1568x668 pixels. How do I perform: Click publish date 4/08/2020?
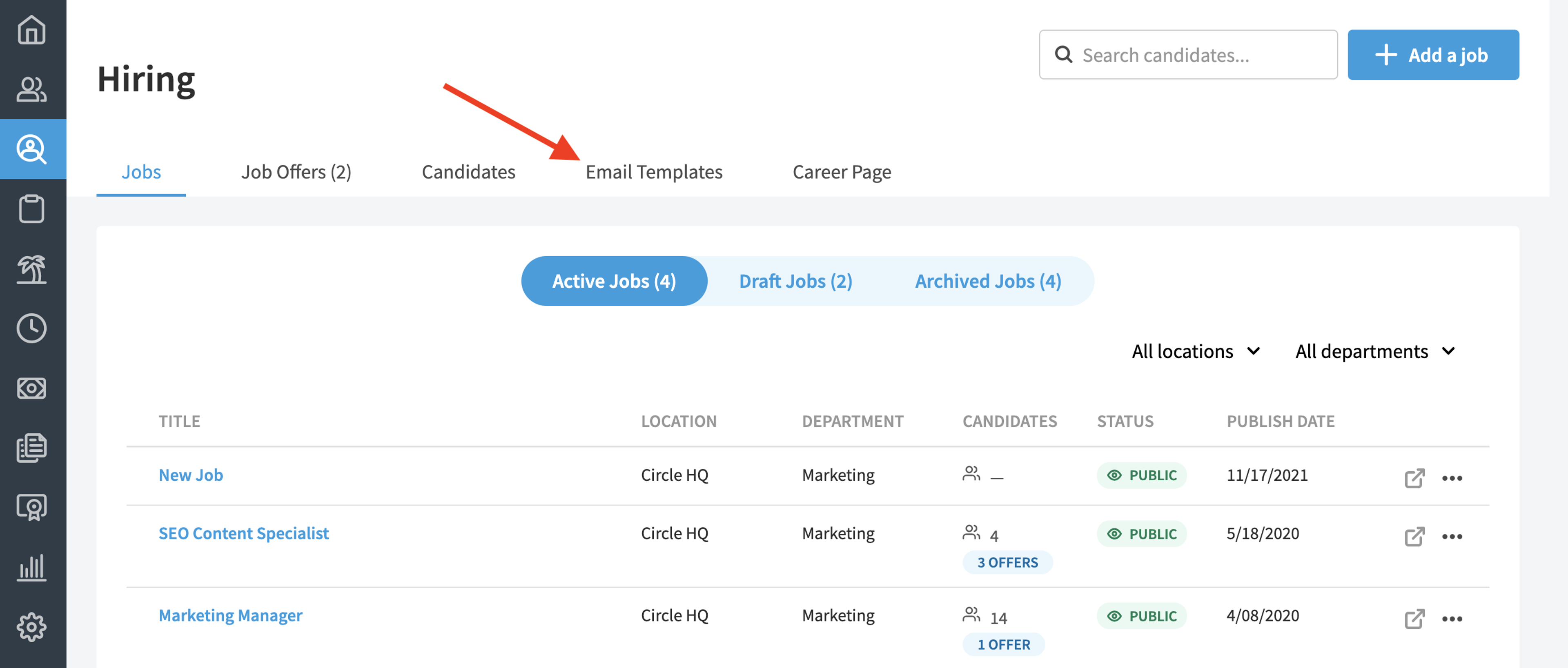click(x=1263, y=615)
